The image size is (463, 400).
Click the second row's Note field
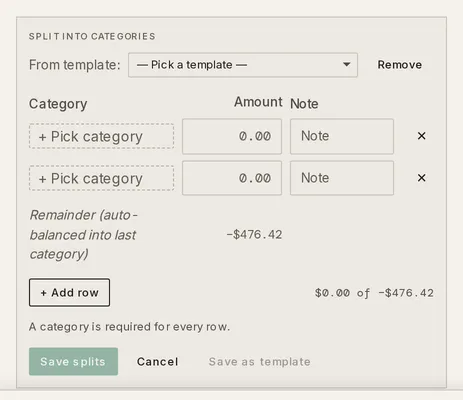pyautogui.click(x=342, y=178)
